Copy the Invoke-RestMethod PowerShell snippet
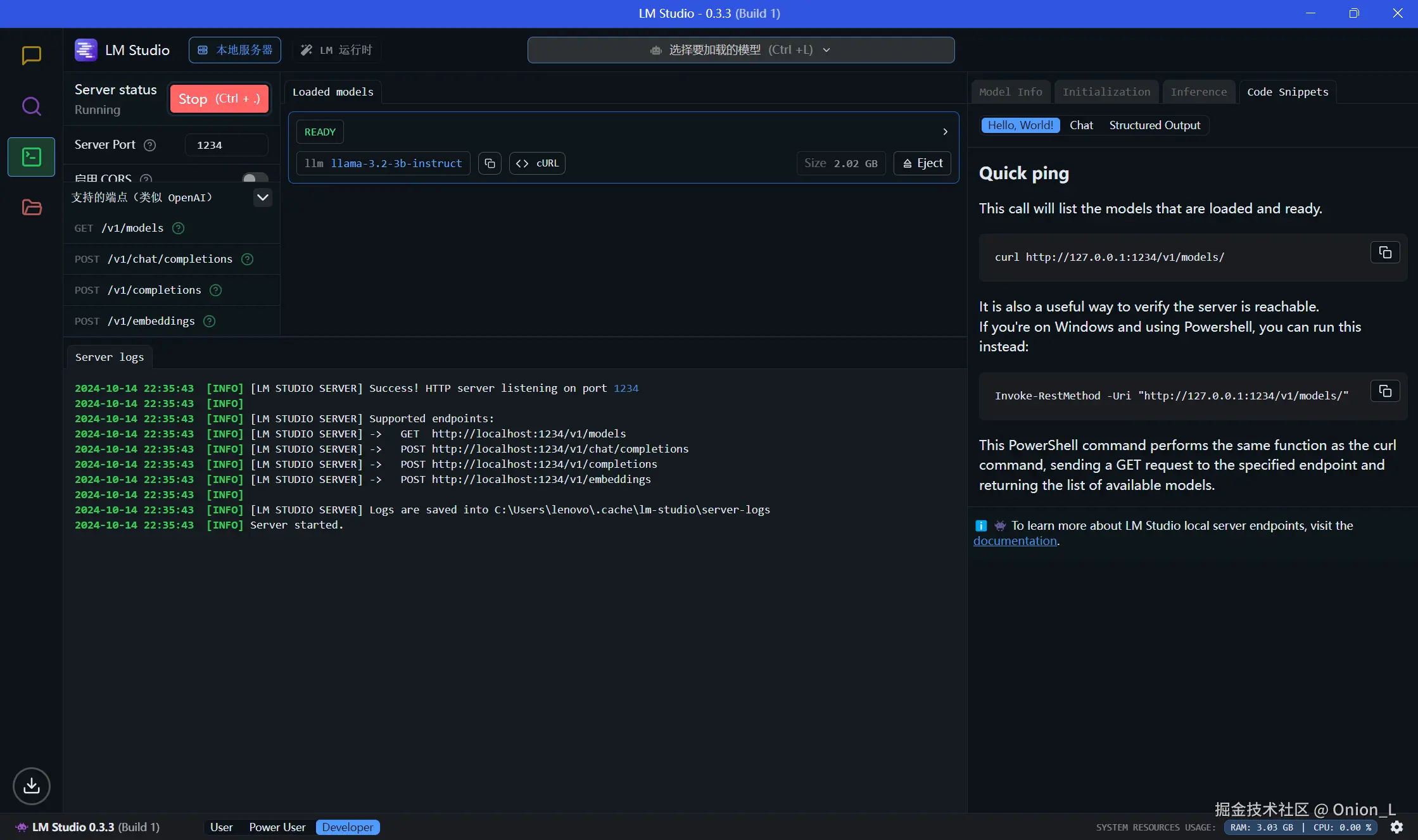 coord(1384,391)
